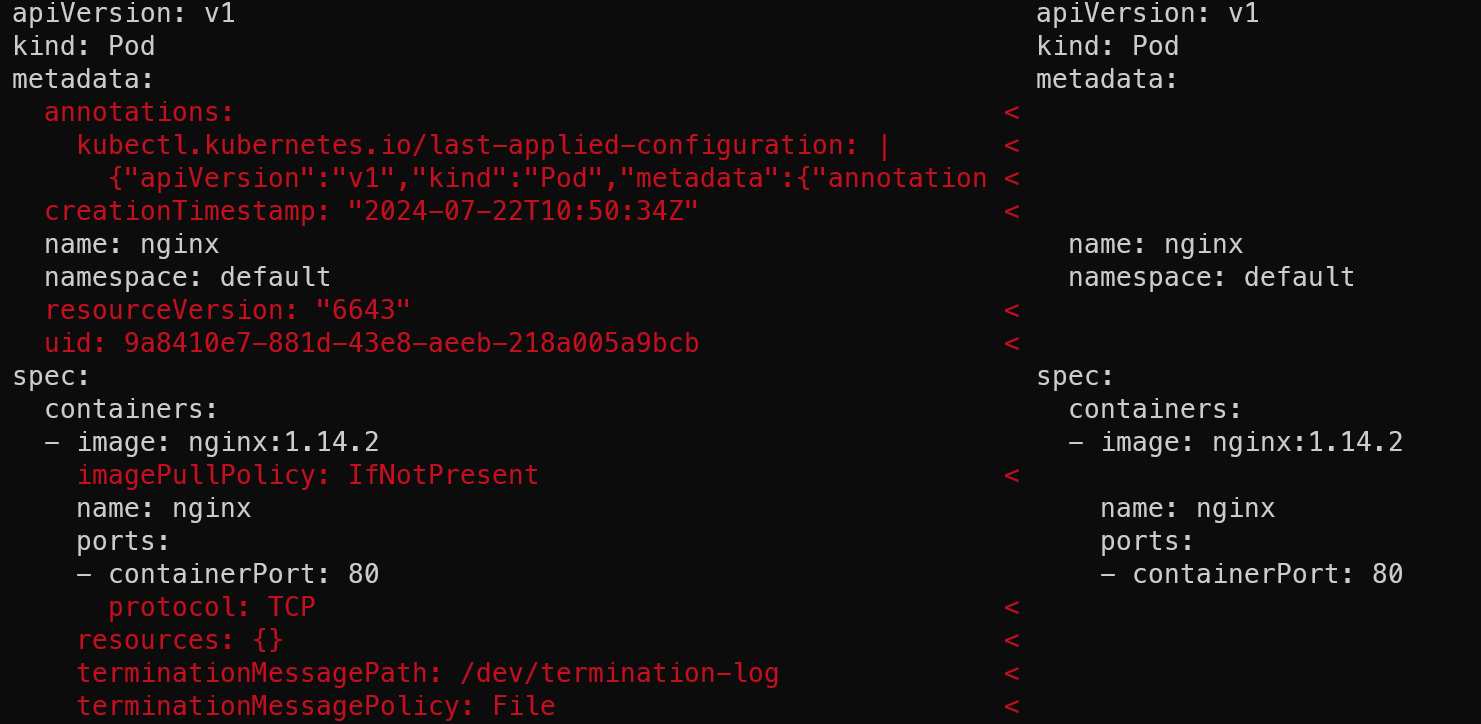Click the red annotations line

(x=139, y=112)
